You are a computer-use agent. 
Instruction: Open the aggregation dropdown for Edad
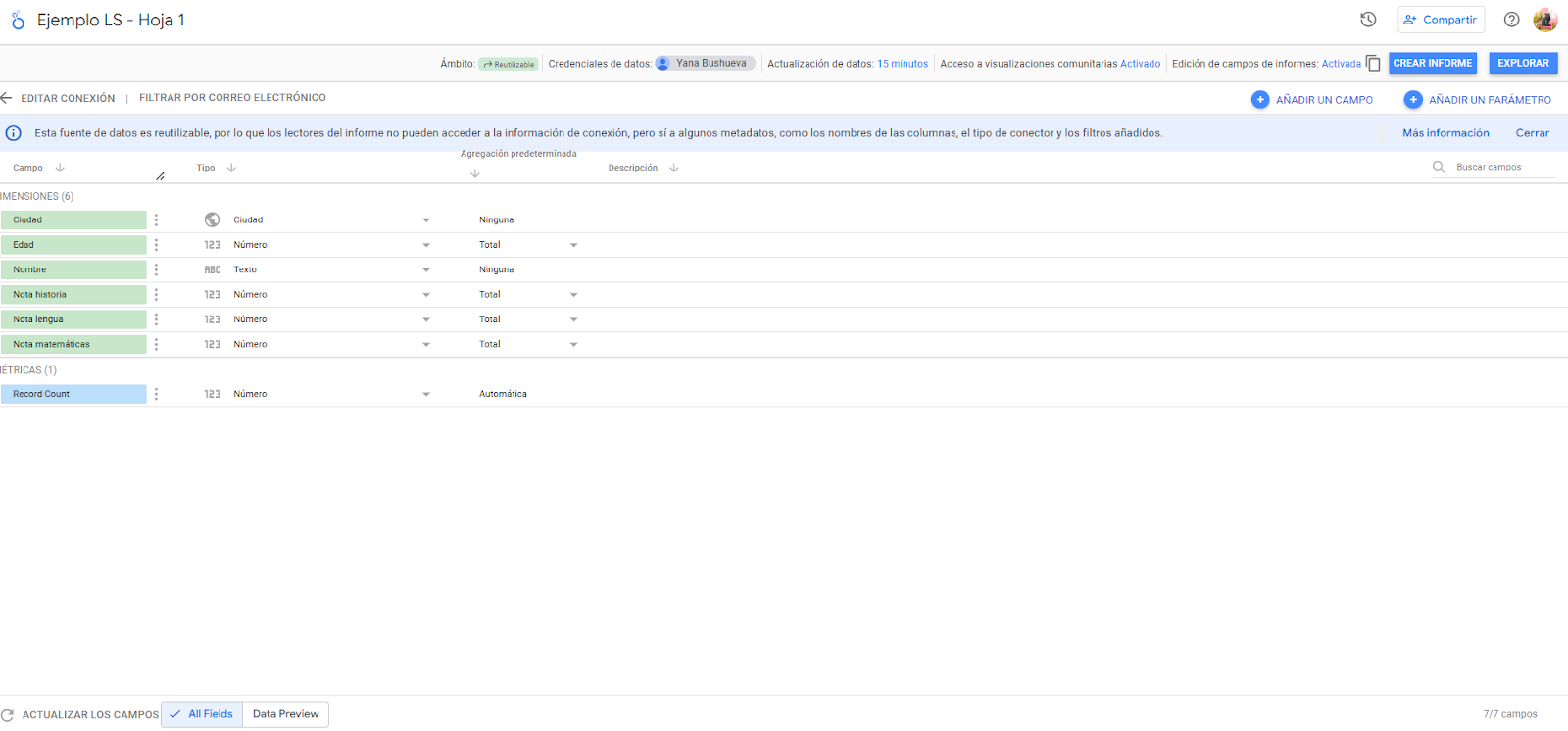574,245
